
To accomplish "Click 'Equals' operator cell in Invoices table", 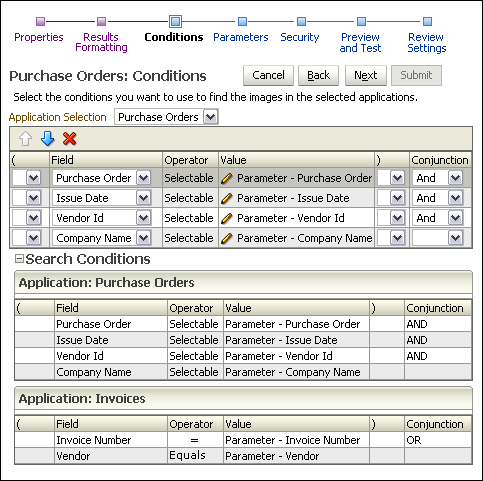I will click(x=195, y=456).
